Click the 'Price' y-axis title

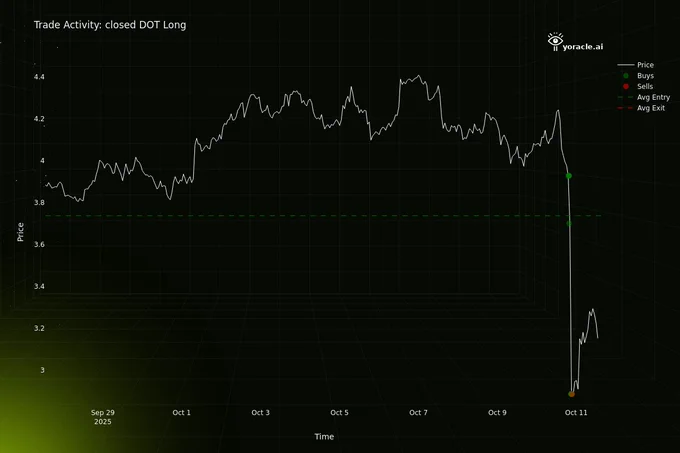(20, 232)
